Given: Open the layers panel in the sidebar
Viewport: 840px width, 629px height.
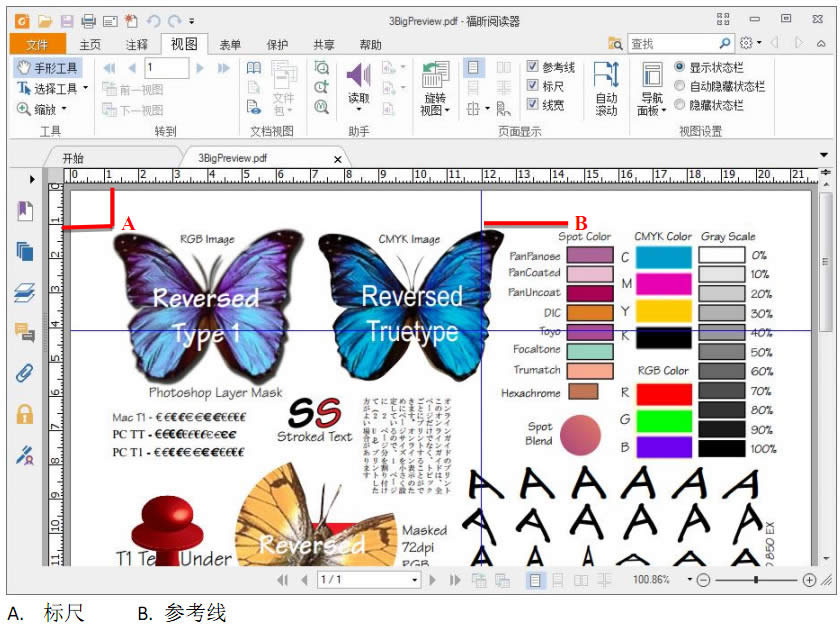Looking at the screenshot, I should click(25, 292).
